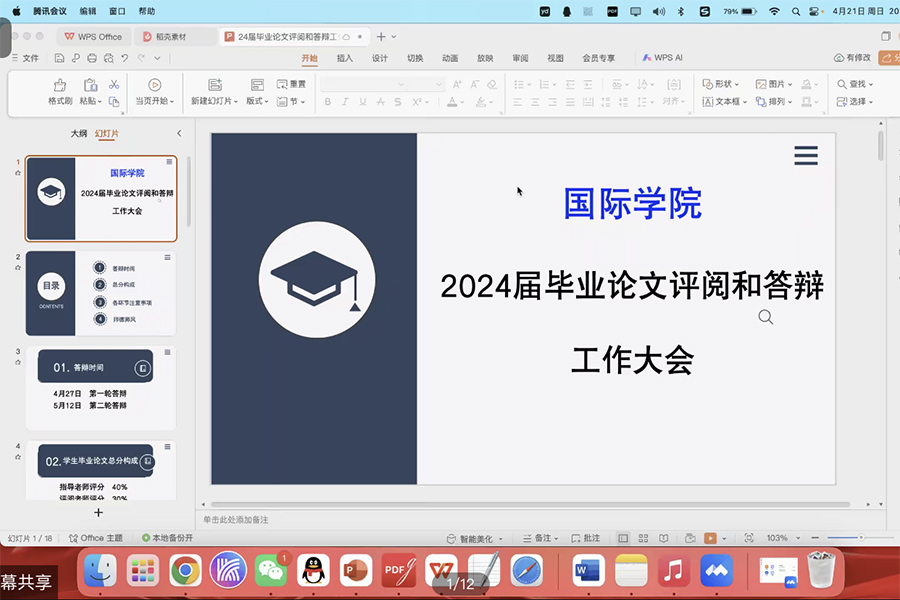Switch to slide sorter view in status bar
This screenshot has width=900, height=600.
coord(641,538)
